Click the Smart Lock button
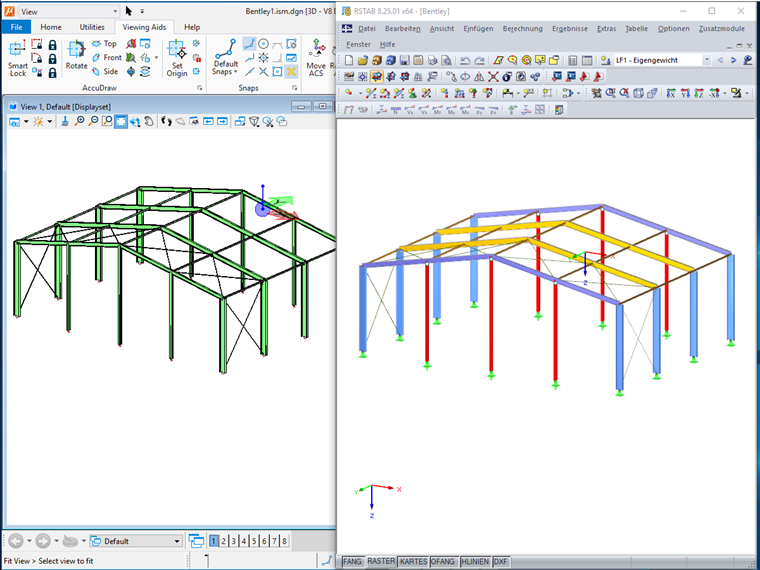This screenshot has height=570, width=760. (x=18, y=58)
